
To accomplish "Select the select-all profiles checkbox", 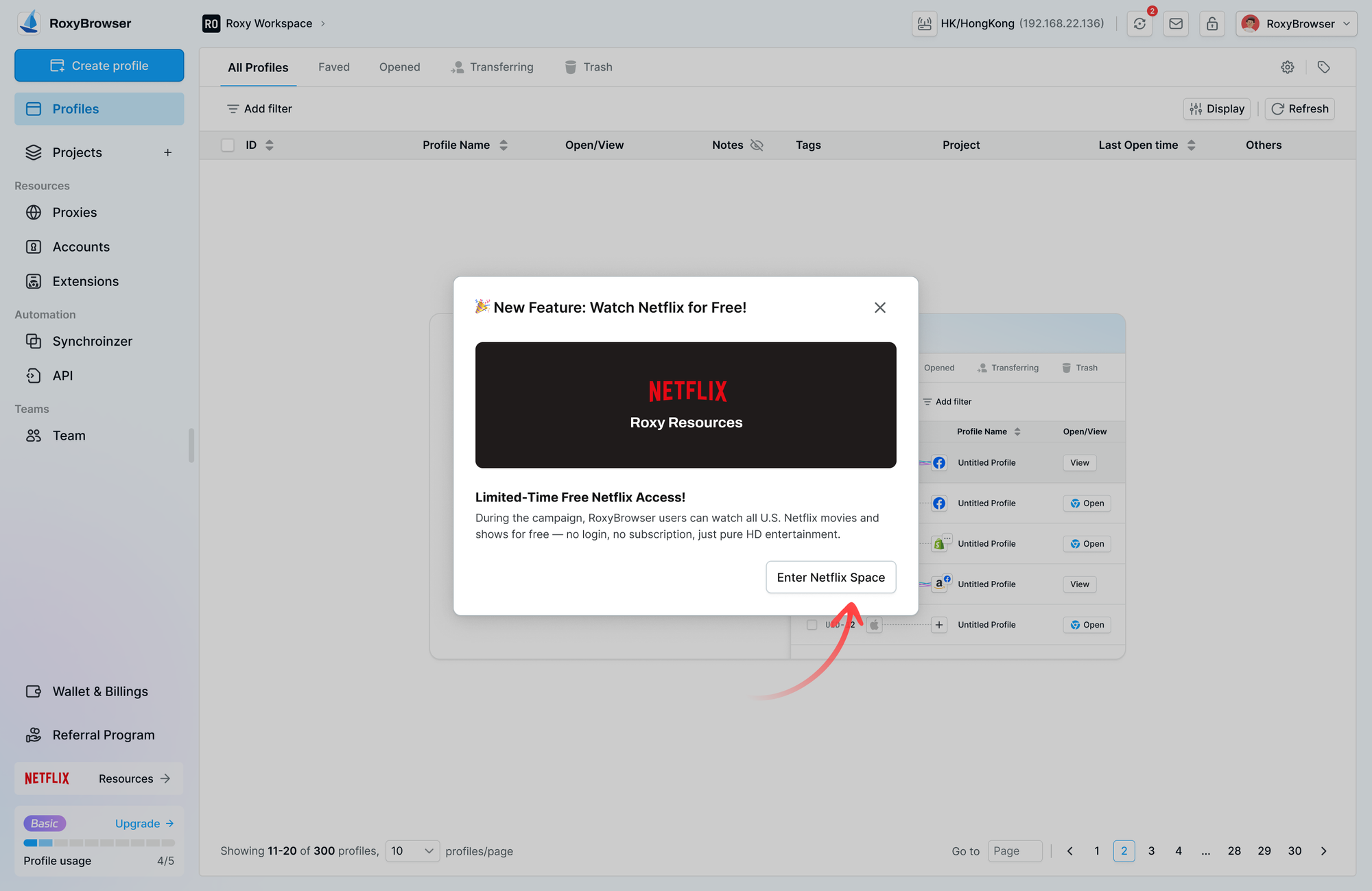I will tap(228, 145).
